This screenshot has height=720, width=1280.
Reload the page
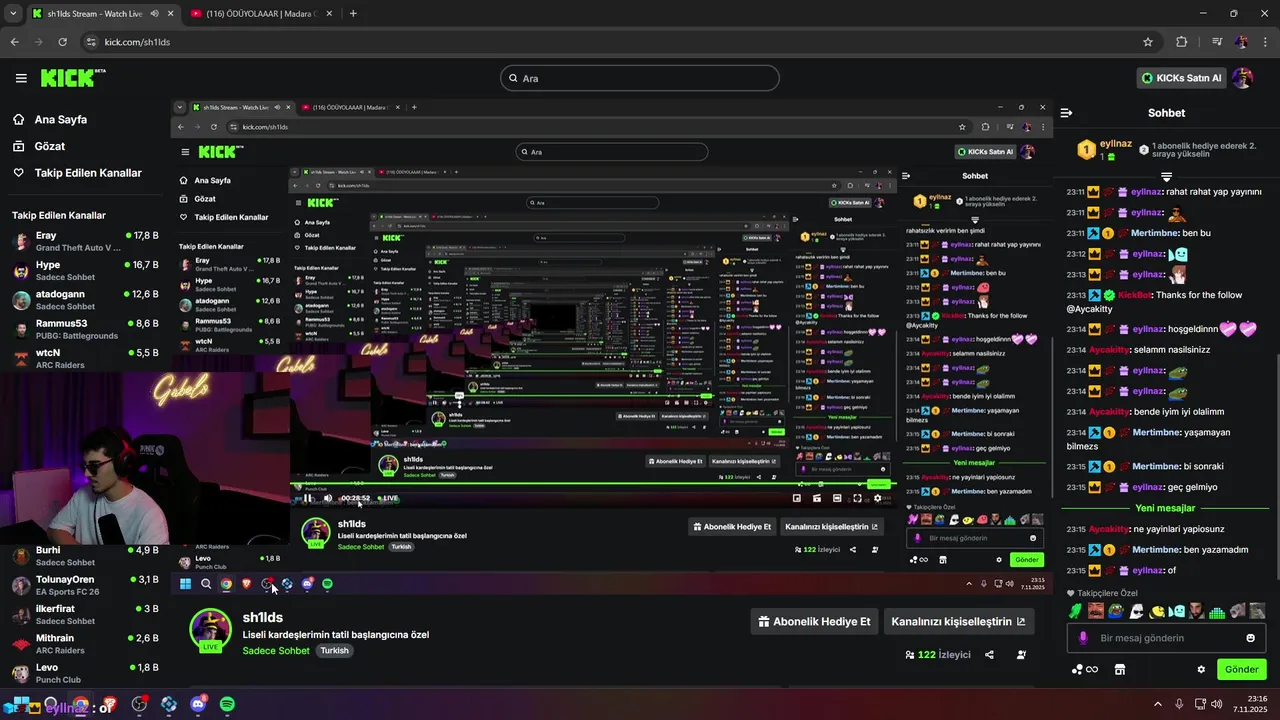(x=62, y=42)
